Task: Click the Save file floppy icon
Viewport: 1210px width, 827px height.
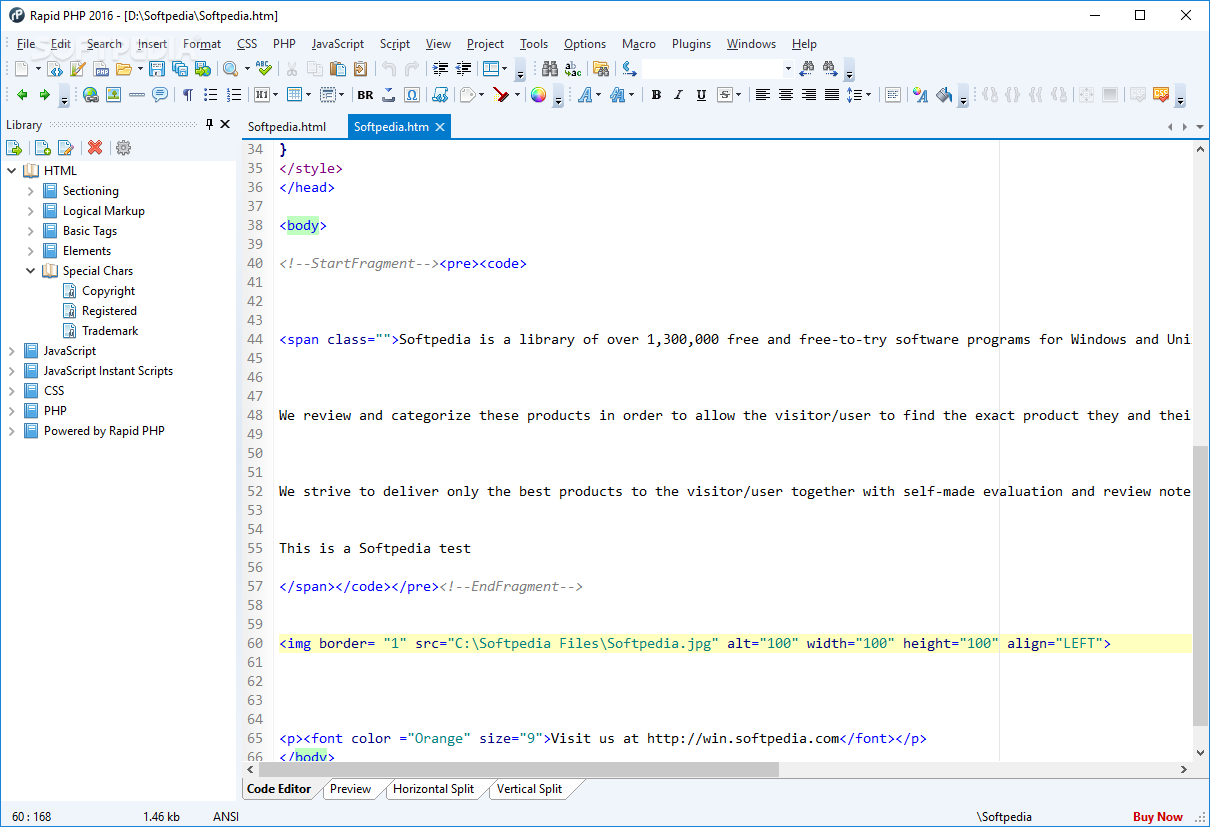Action: click(x=157, y=69)
